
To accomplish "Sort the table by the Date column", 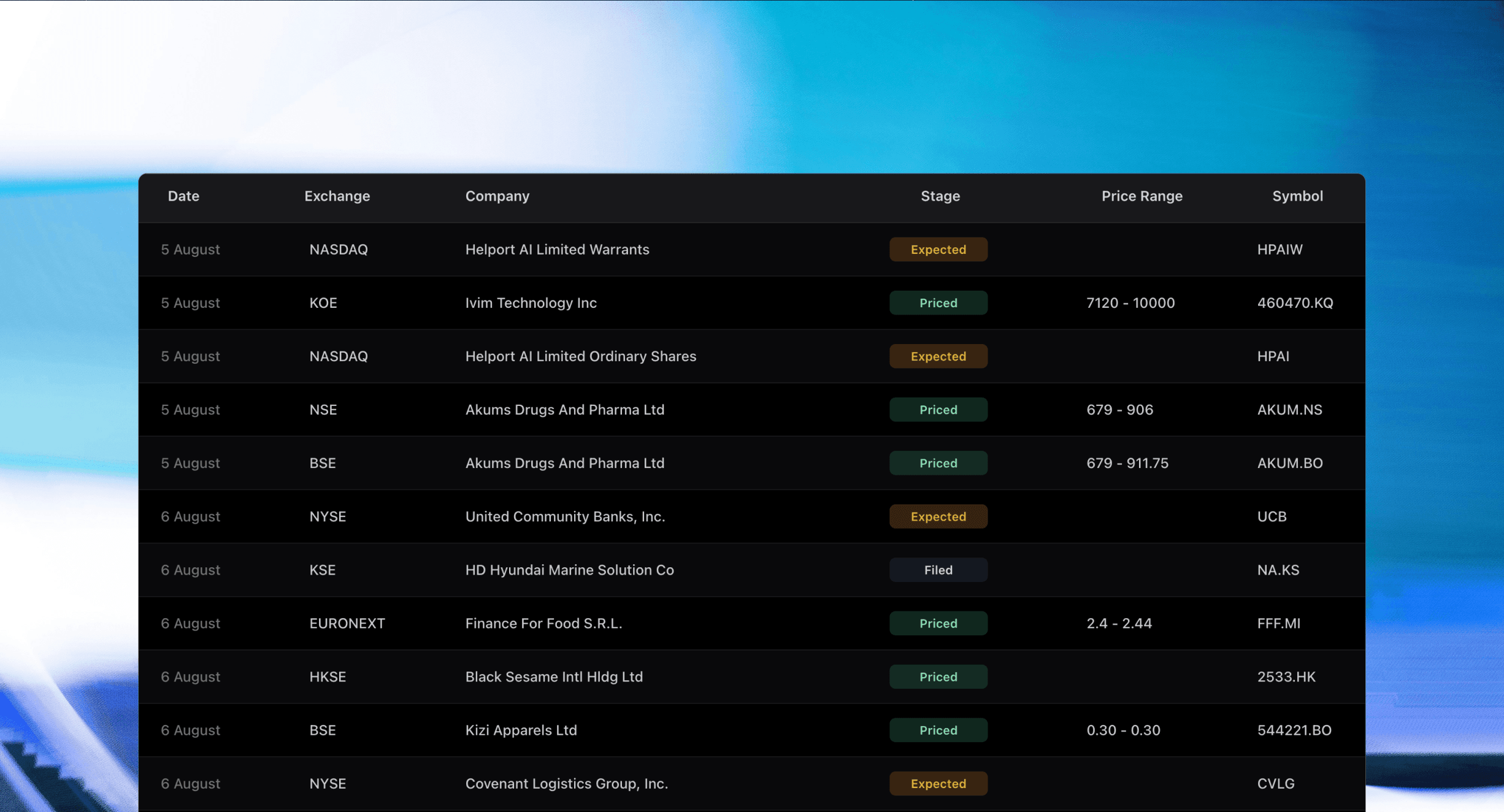I will point(183,196).
